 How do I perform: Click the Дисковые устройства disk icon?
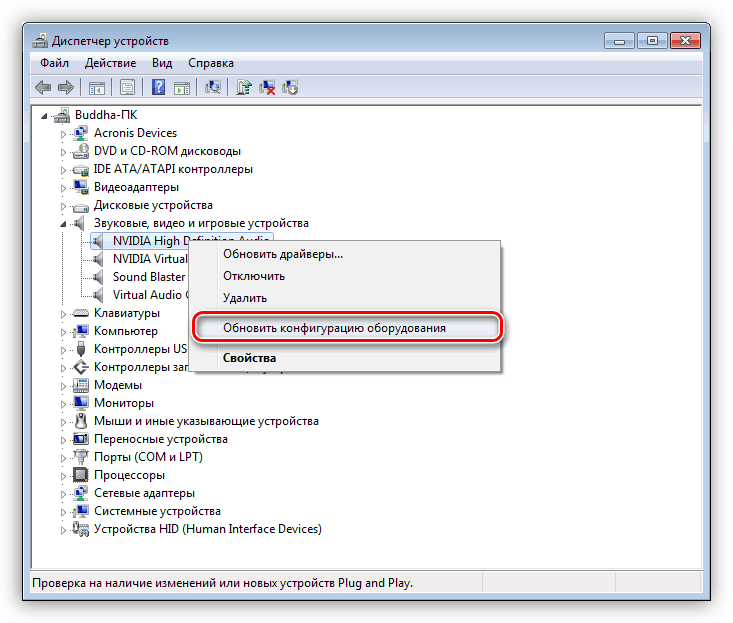pos(80,206)
